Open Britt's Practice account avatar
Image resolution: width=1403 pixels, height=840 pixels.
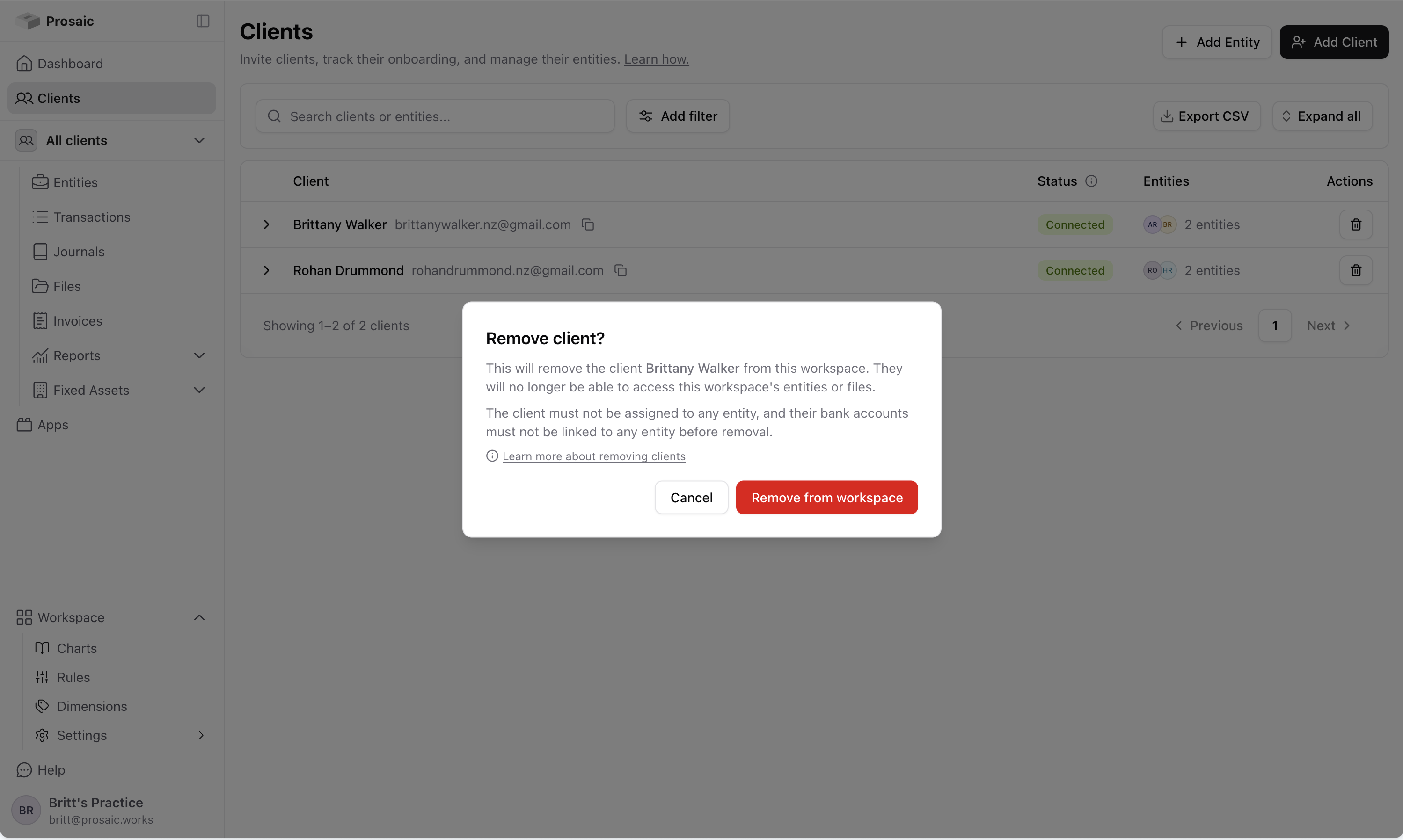[x=26, y=810]
